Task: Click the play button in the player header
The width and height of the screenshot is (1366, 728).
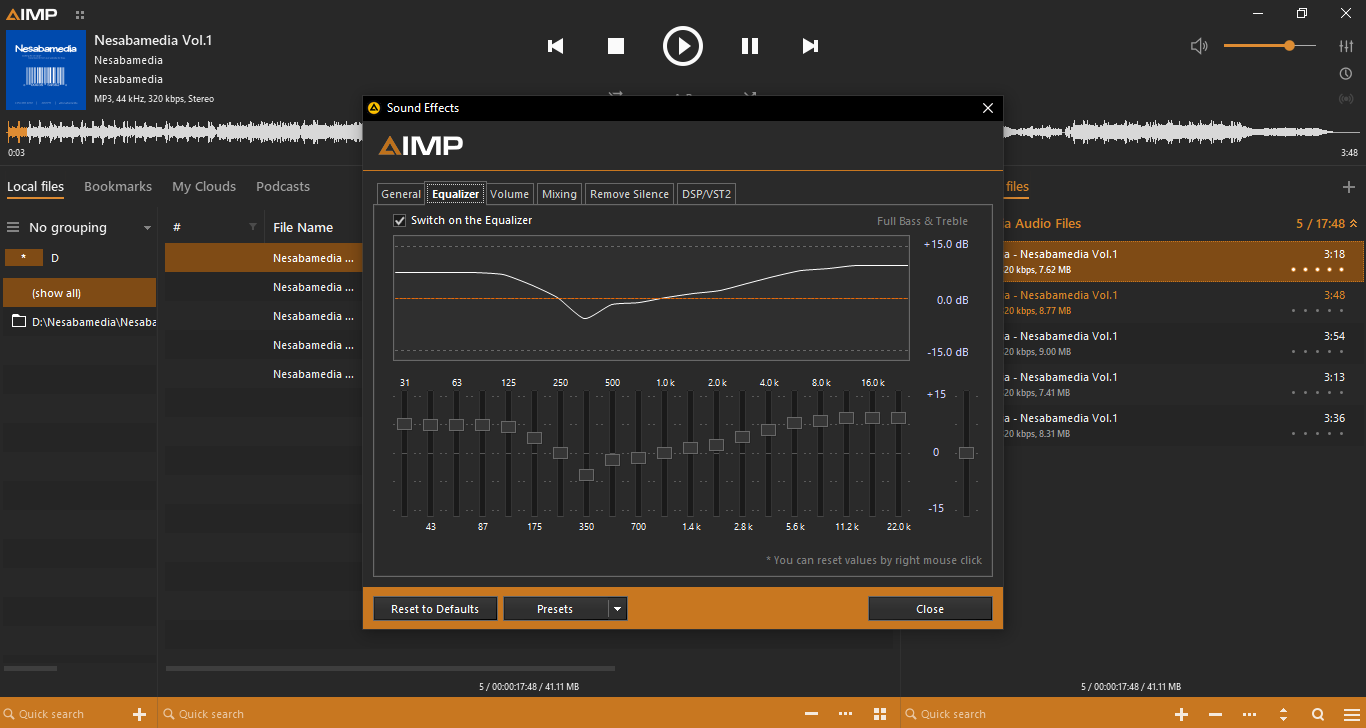Action: (x=683, y=46)
